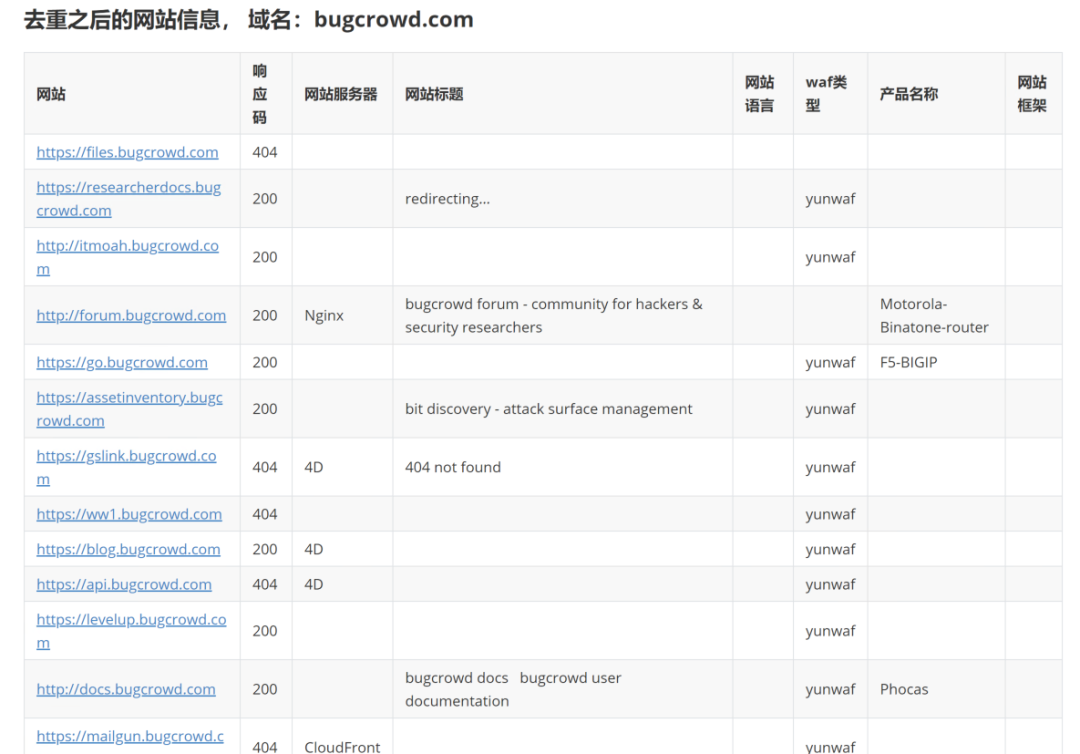Open the files.bugcrowd.com link
This screenshot has height=754, width=1080.
[127, 152]
